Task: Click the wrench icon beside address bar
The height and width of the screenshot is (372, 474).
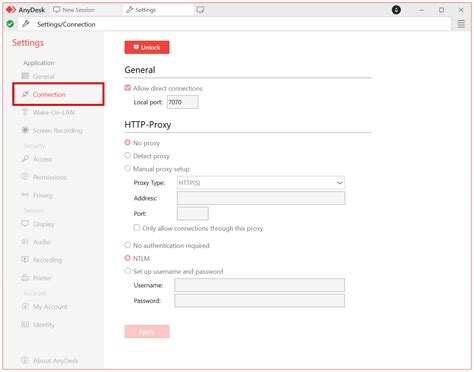Action: click(26, 24)
